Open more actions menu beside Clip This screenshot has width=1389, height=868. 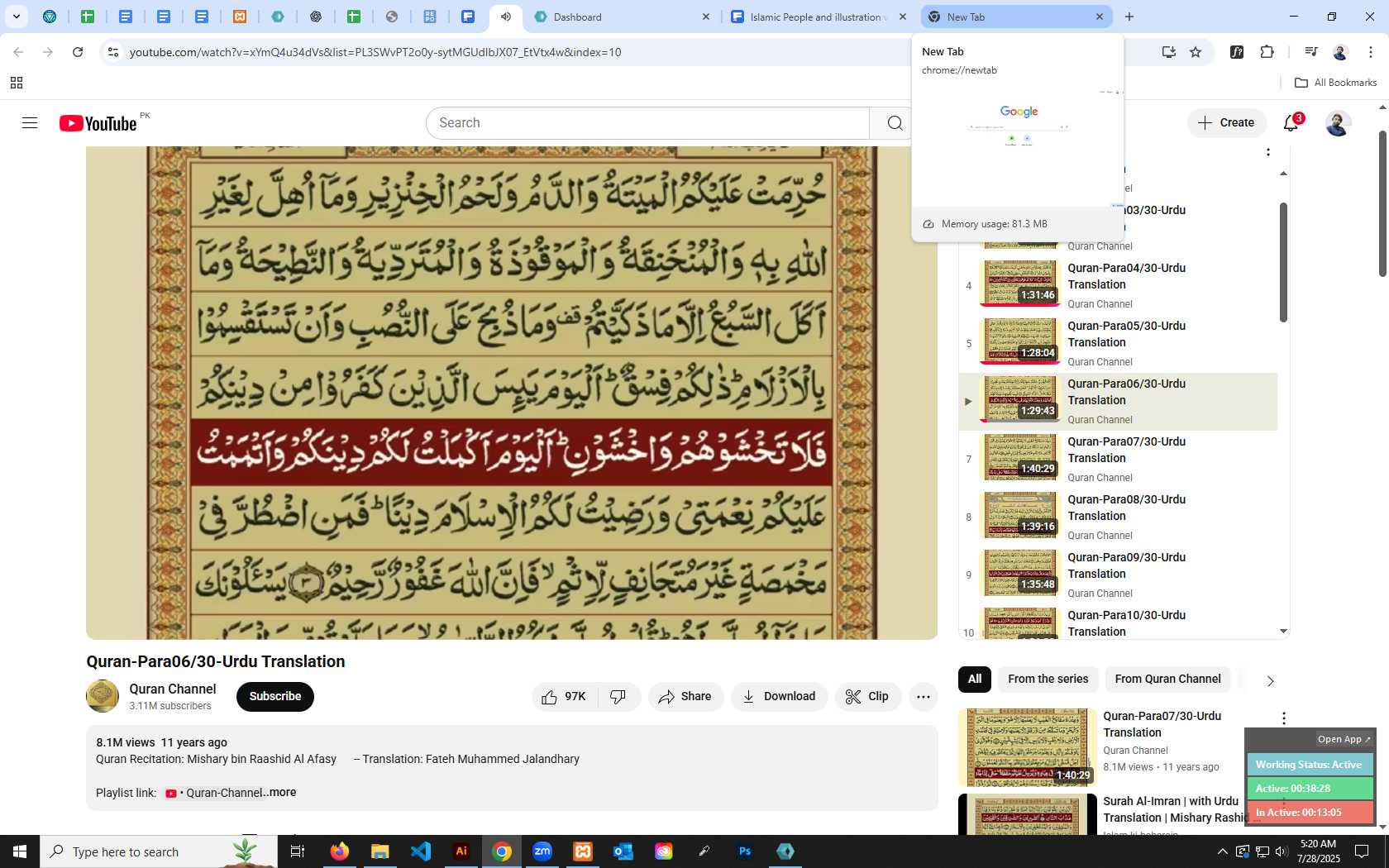tap(924, 697)
